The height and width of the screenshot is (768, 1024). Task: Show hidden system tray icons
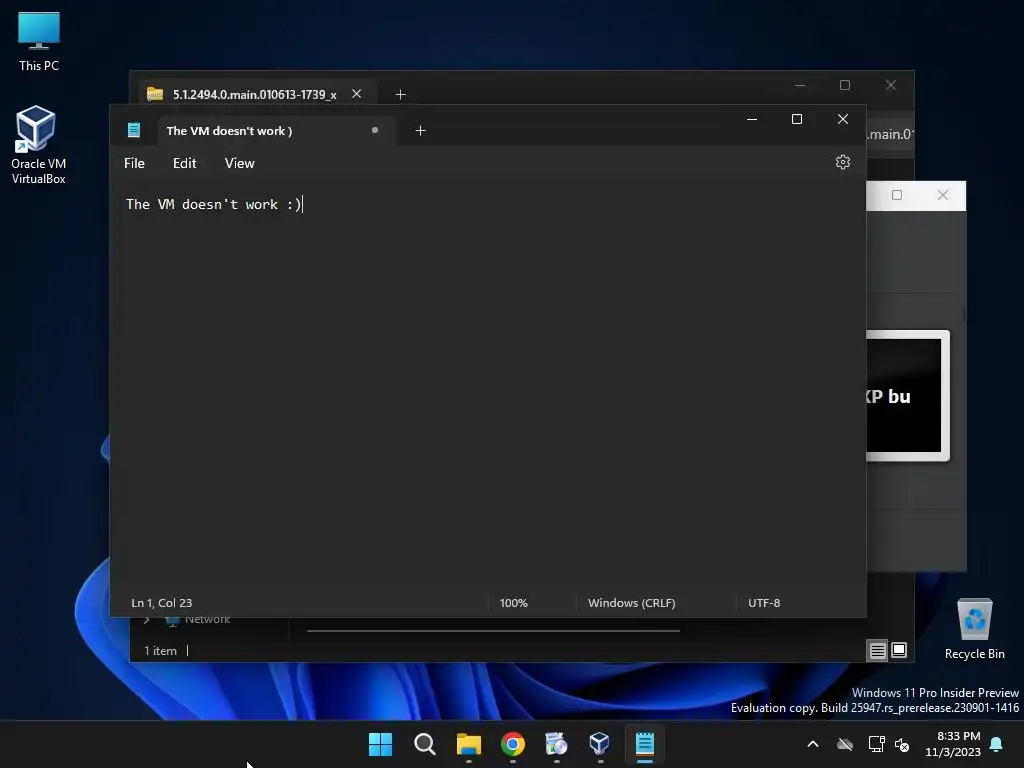coord(813,744)
